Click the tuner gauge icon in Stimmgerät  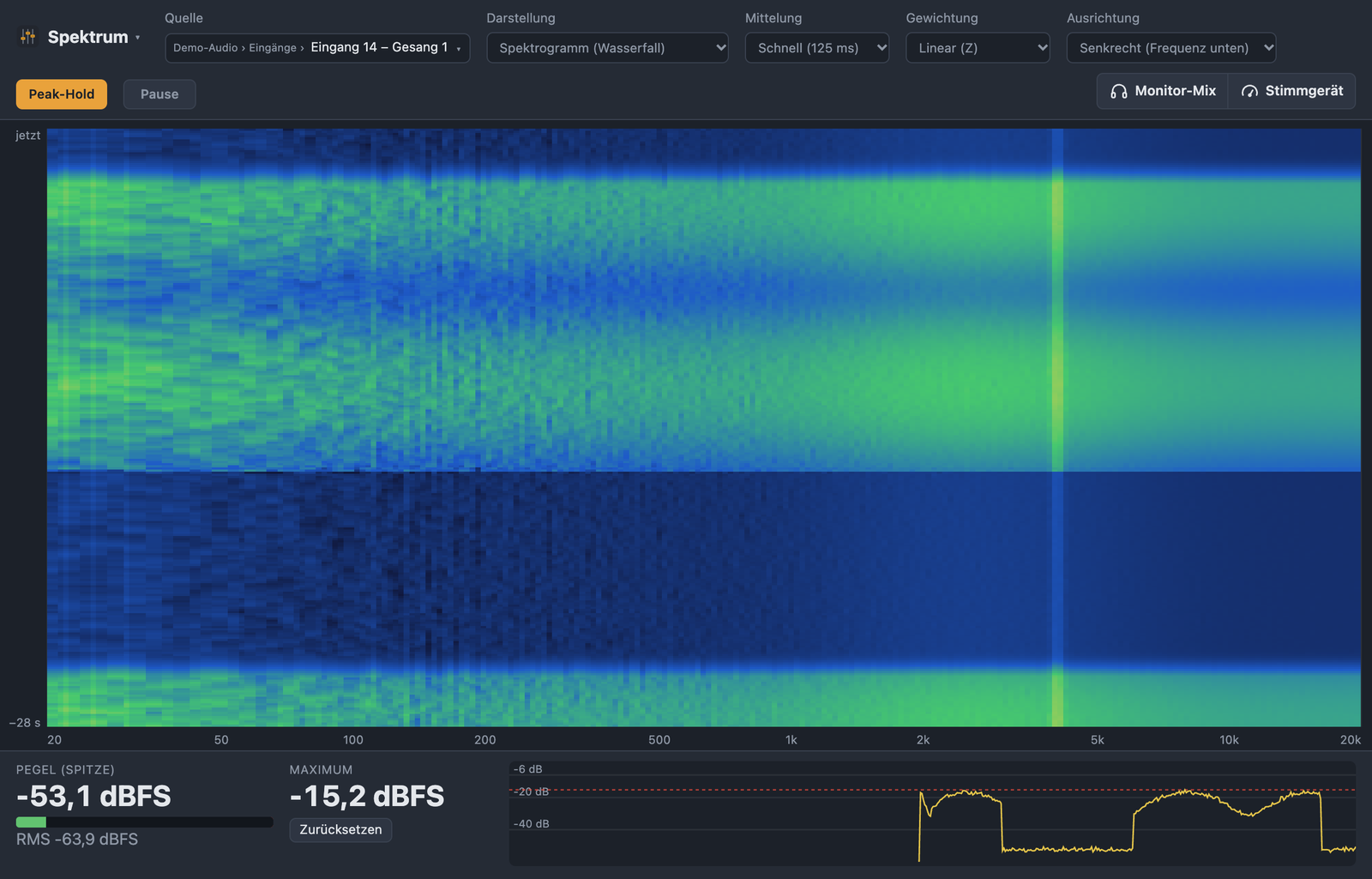tap(1249, 91)
